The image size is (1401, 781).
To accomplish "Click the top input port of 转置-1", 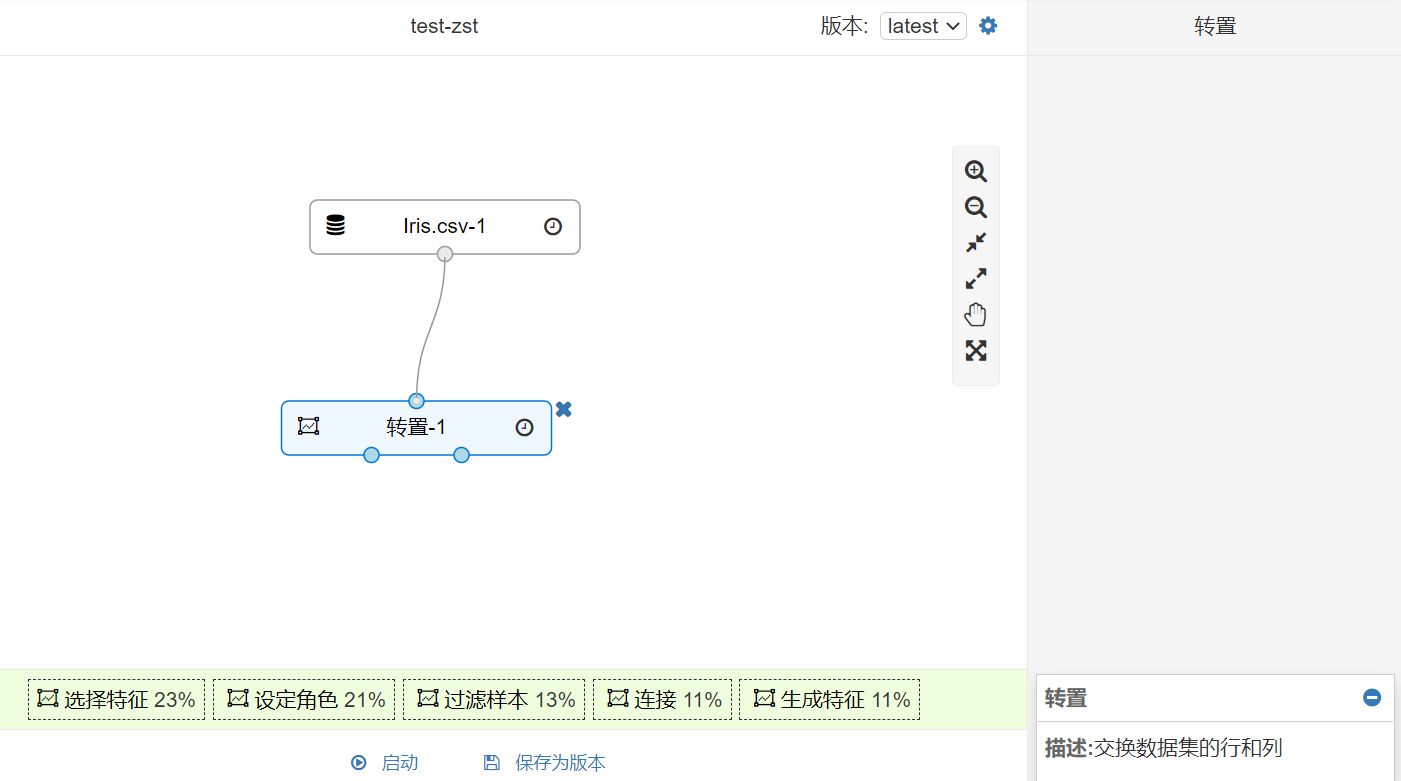I will pos(417,401).
